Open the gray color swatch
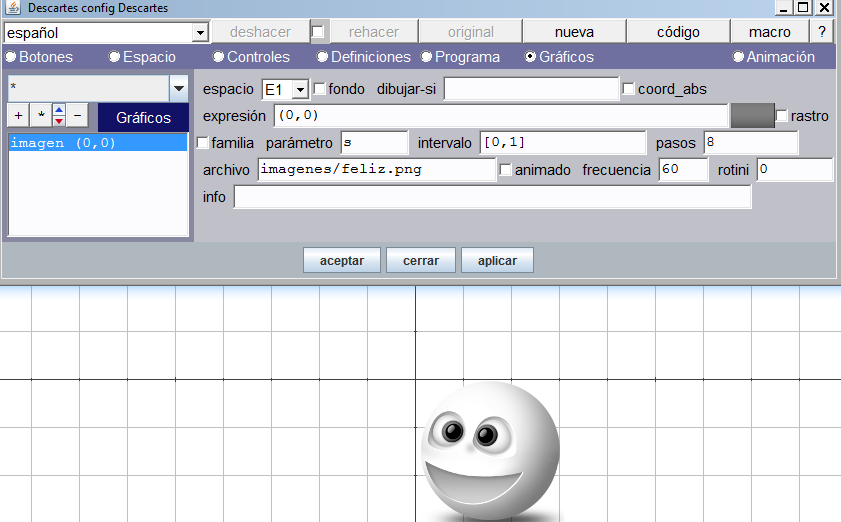Image resolution: width=841 pixels, height=522 pixels. click(x=752, y=116)
